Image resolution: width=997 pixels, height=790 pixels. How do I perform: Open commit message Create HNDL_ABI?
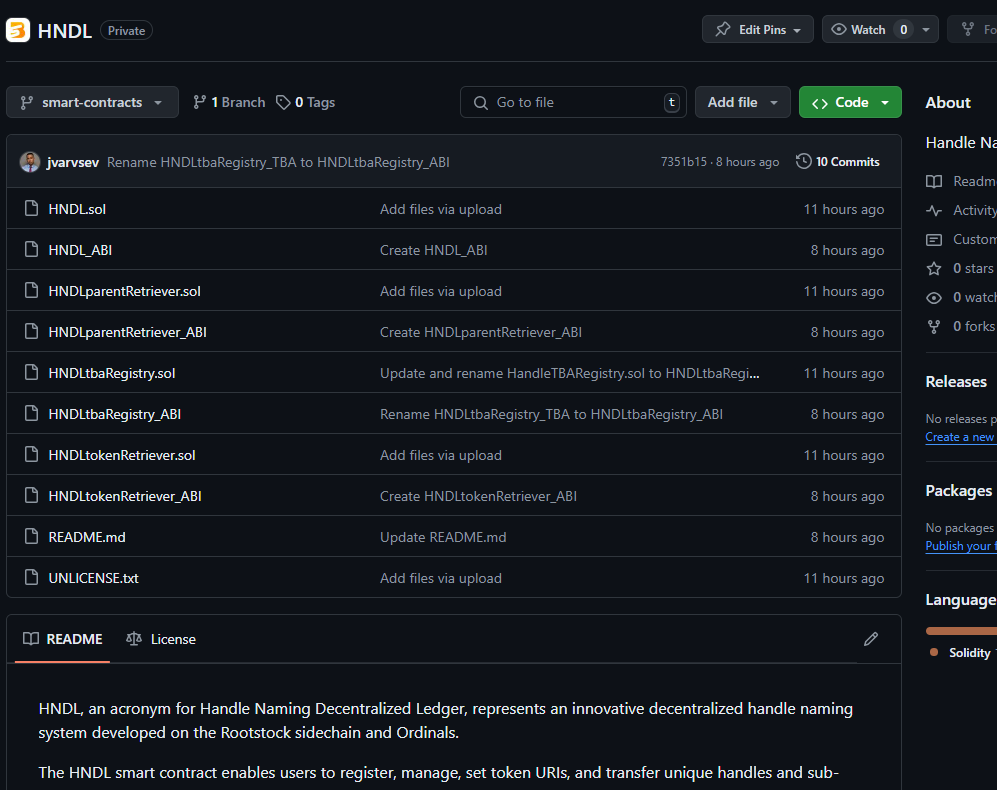[434, 250]
